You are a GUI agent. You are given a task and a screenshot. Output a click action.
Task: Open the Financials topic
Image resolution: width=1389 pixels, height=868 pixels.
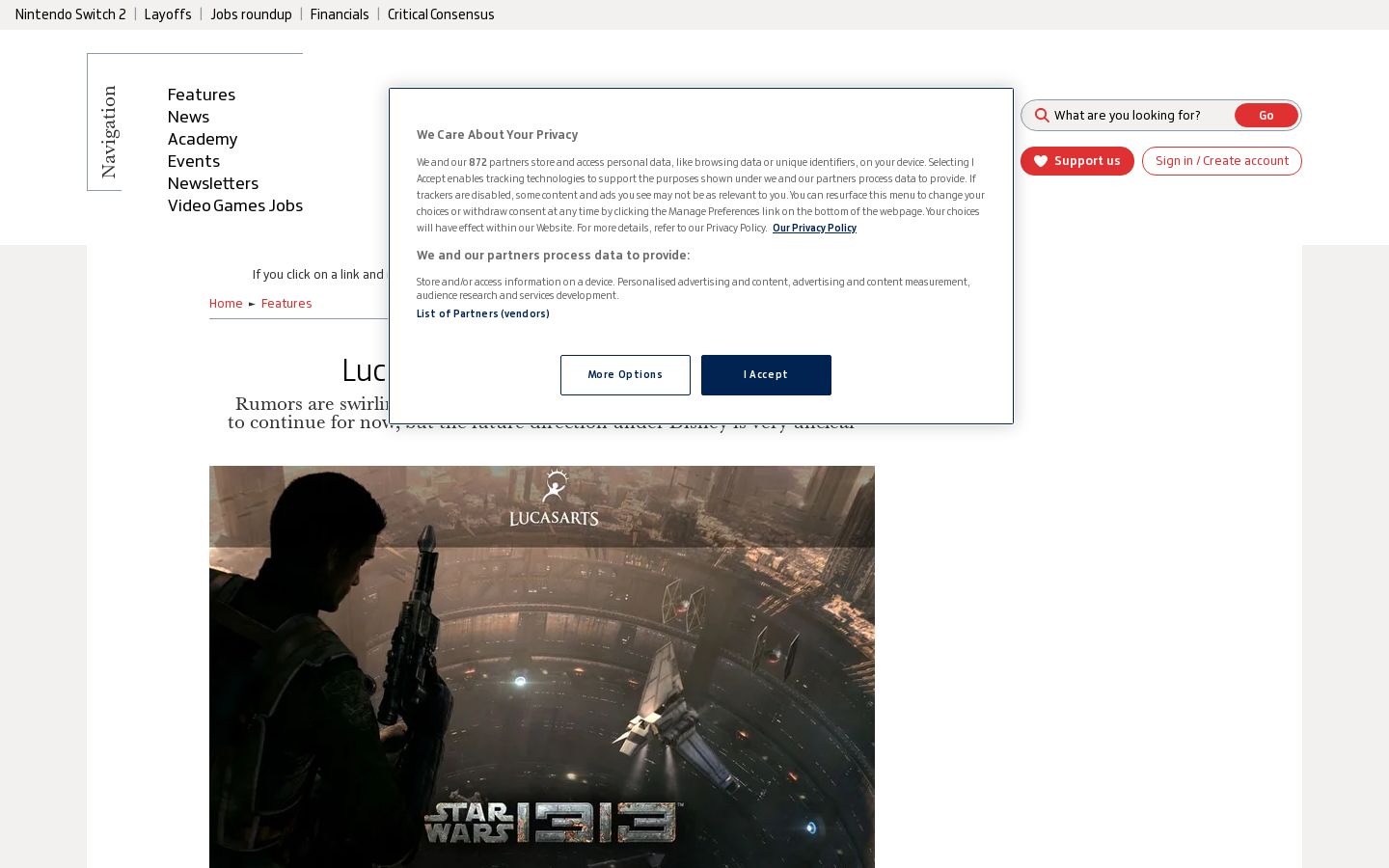click(340, 14)
